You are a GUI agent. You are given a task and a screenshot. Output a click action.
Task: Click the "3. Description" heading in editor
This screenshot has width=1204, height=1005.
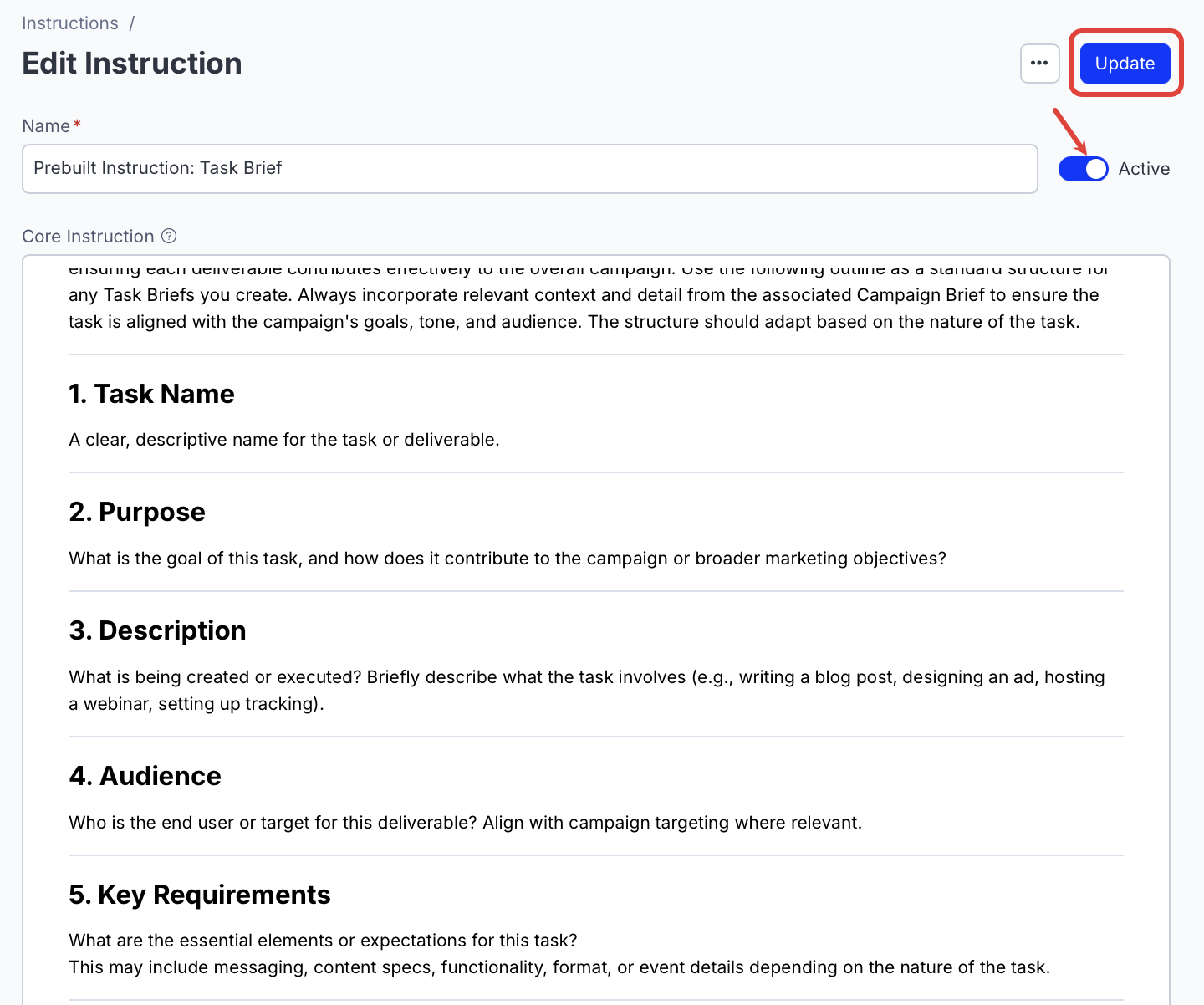(x=157, y=630)
